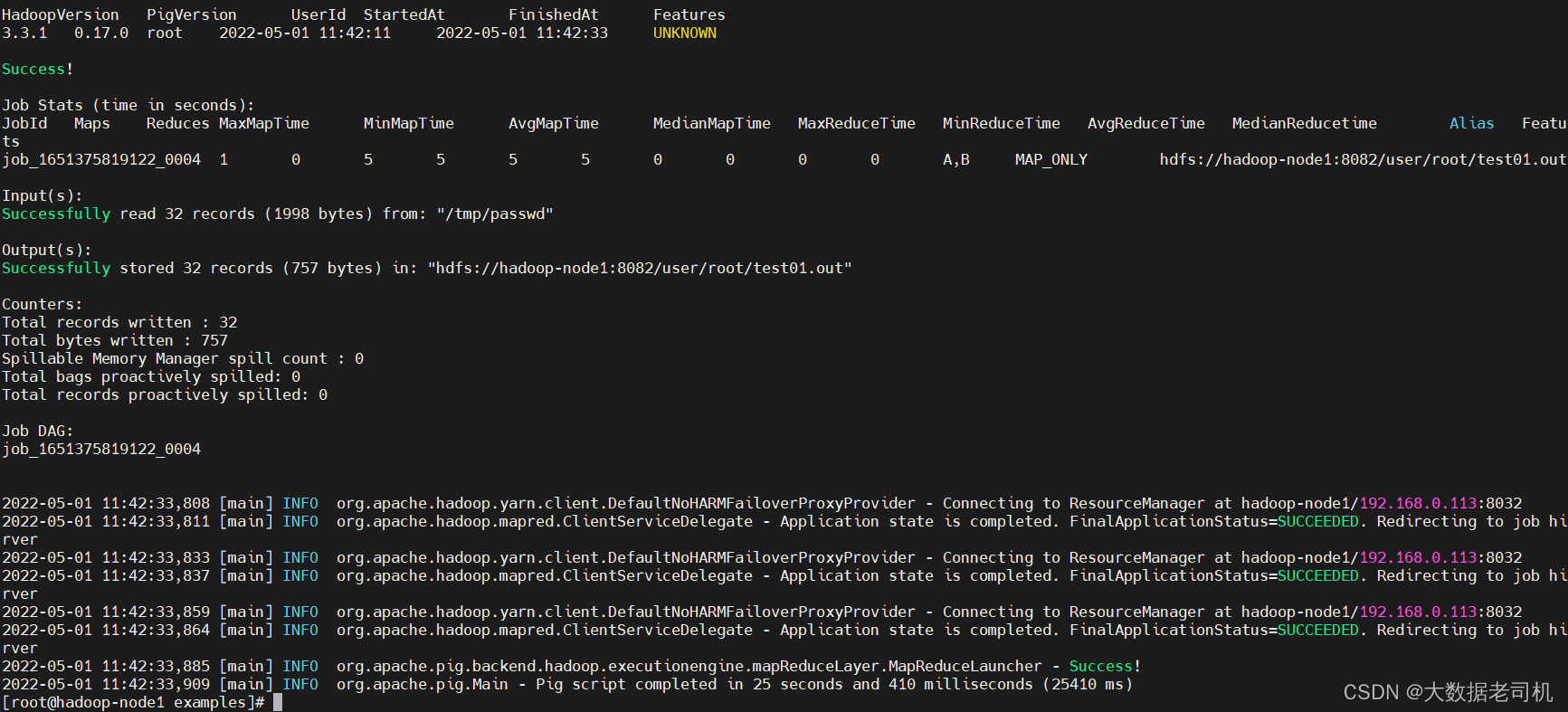The width and height of the screenshot is (1568, 712).
Task: Click the (25410 ms) duration text
Action: point(1088,684)
